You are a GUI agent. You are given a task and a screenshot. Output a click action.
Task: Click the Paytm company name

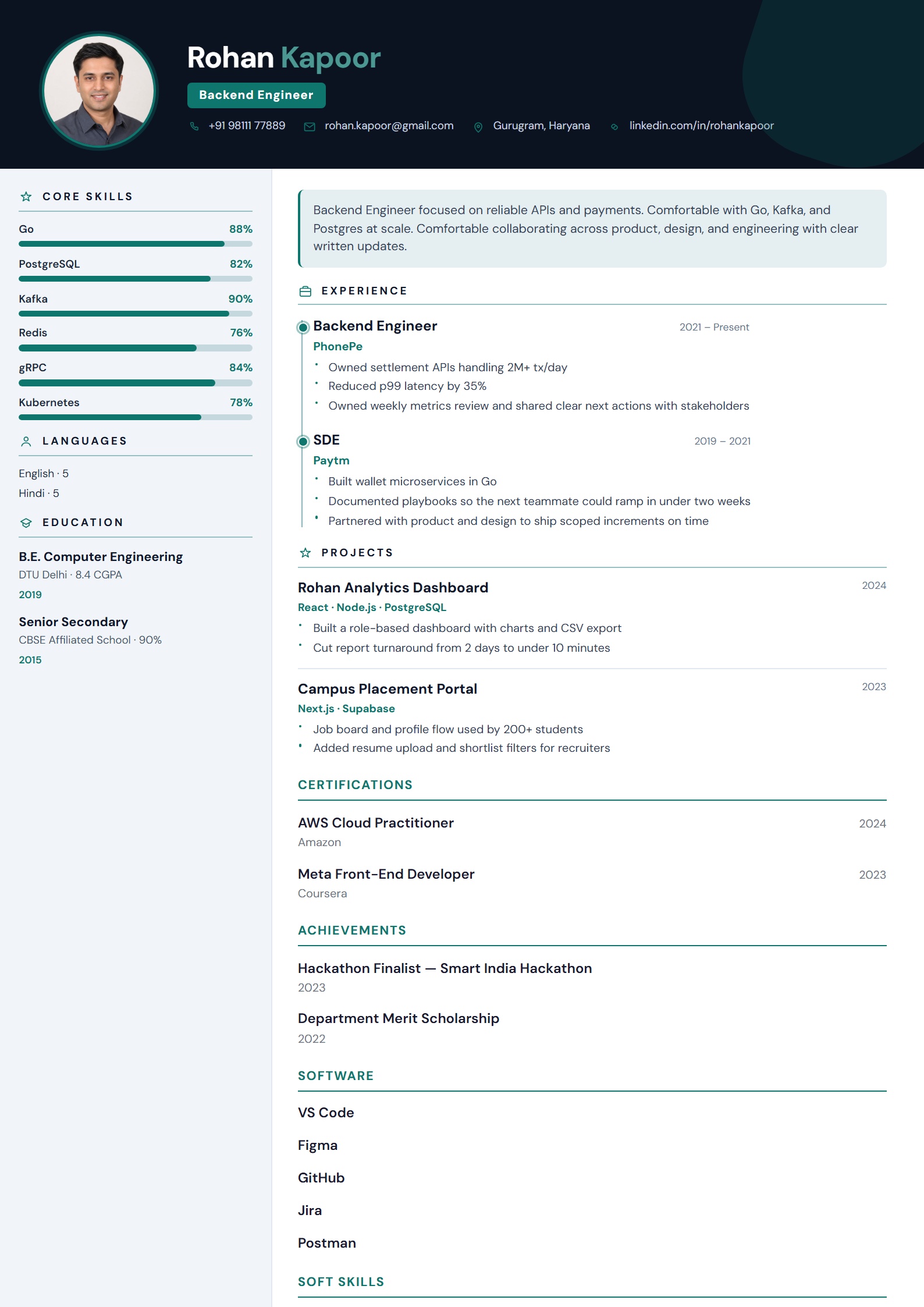[x=332, y=460]
